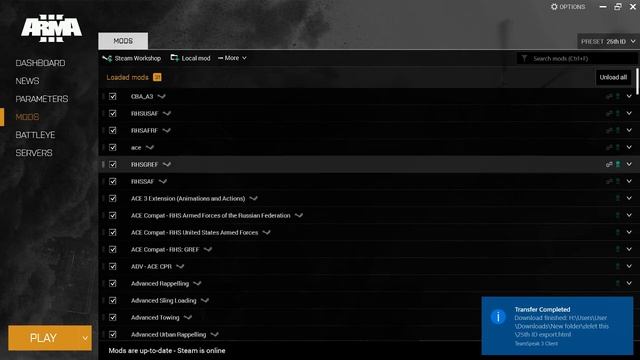Open the PRESET 25th ID dropdown
The image size is (640, 360).
coord(608,42)
